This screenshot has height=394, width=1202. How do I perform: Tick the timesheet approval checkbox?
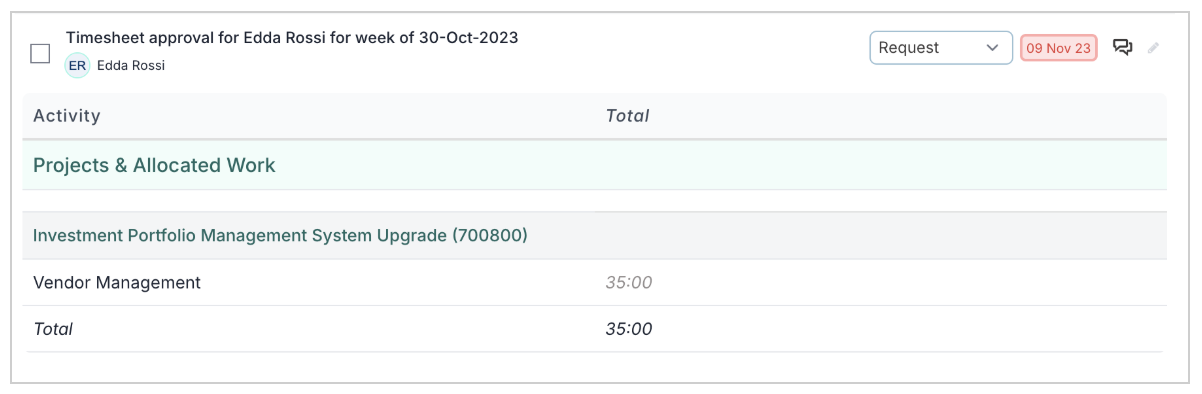pos(40,53)
